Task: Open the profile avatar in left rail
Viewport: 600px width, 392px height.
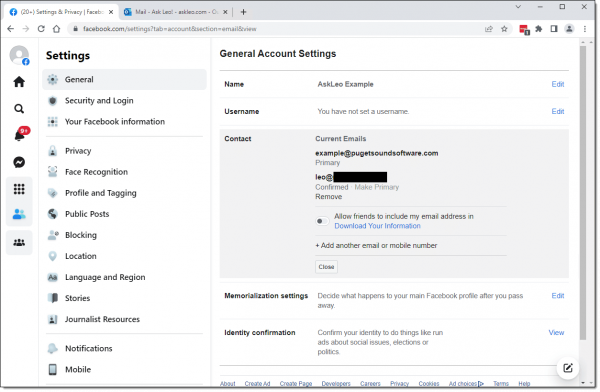Action: tap(19, 55)
